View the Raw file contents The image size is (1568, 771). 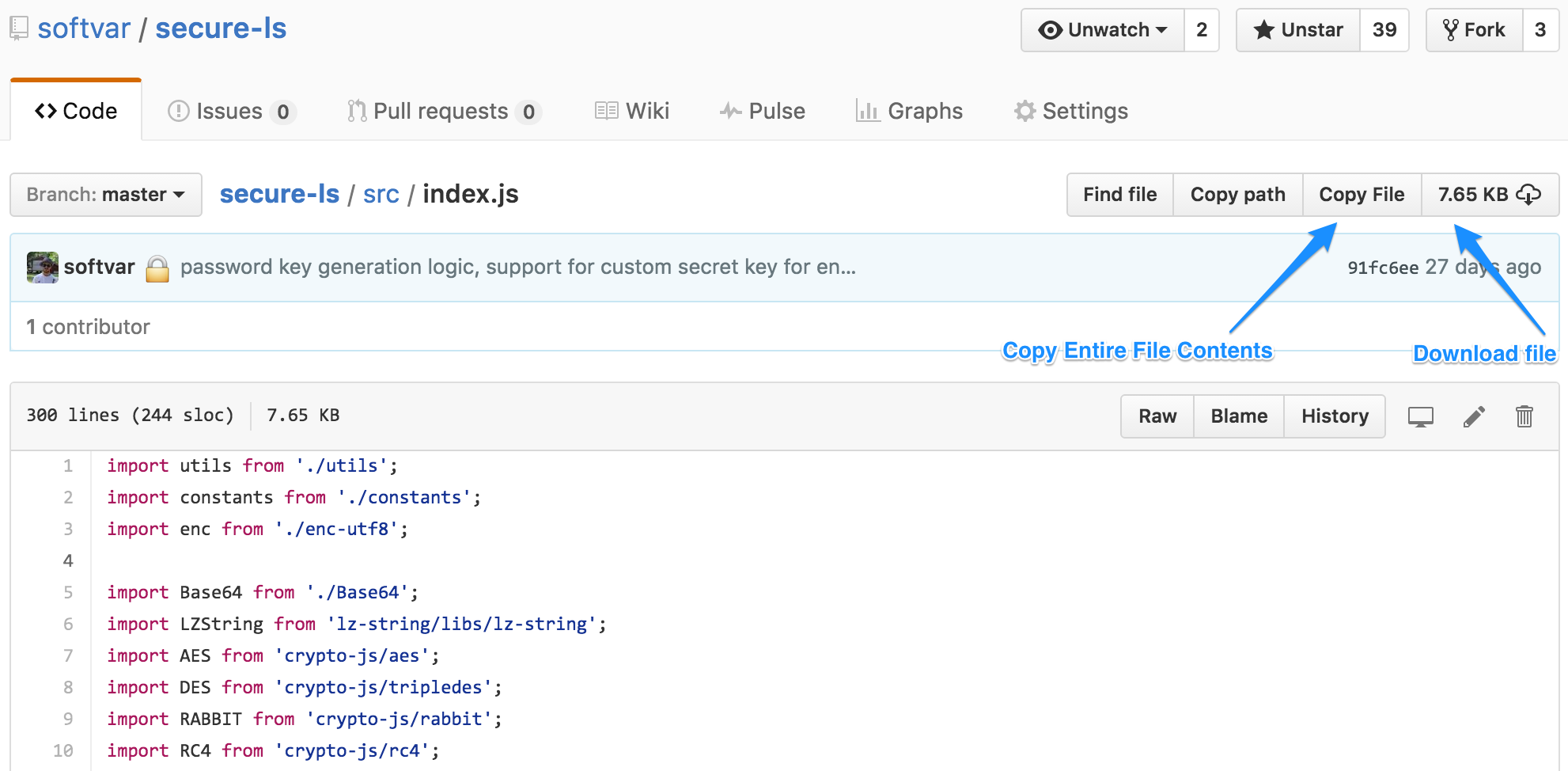[1157, 416]
